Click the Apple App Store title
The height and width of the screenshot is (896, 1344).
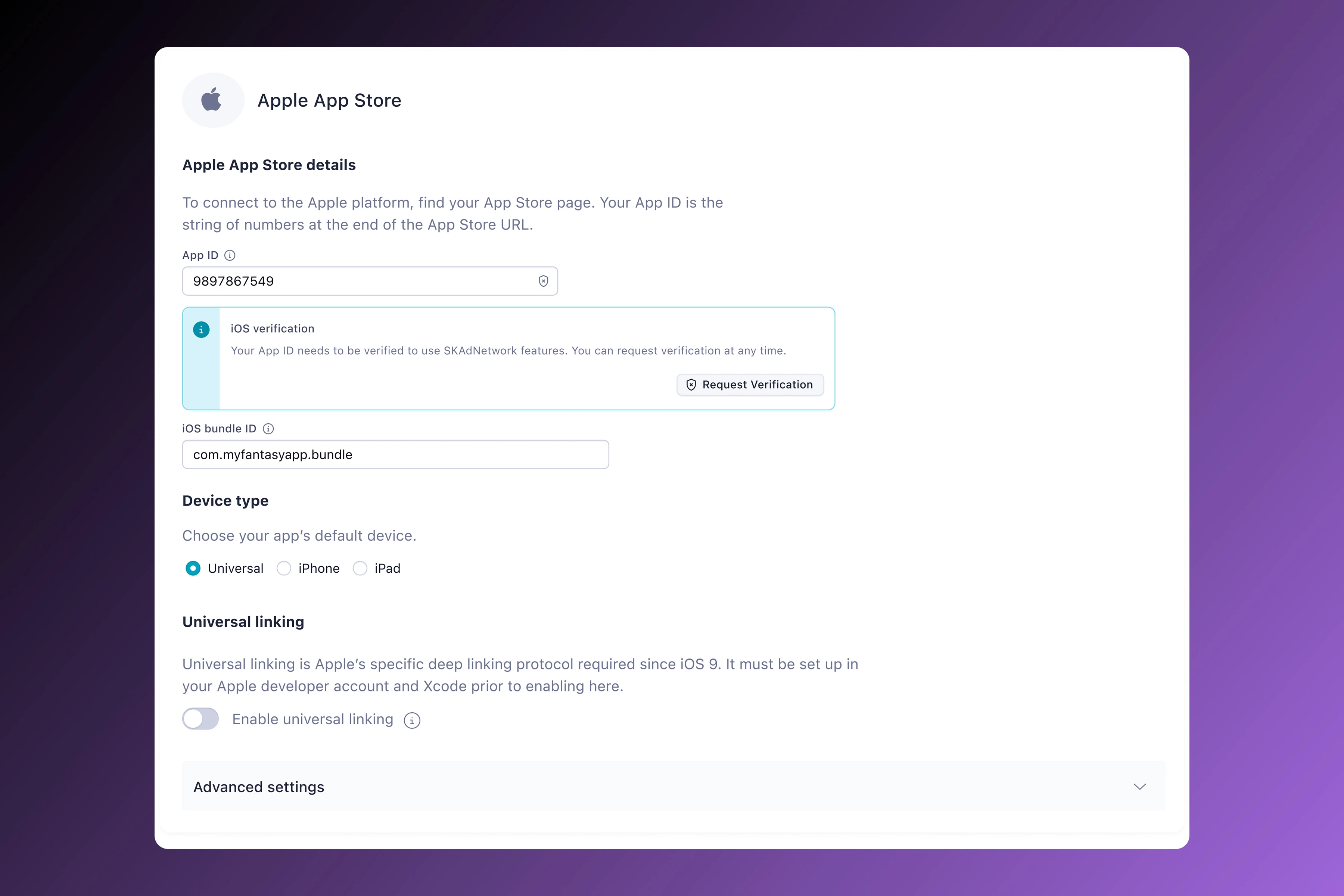point(329,100)
